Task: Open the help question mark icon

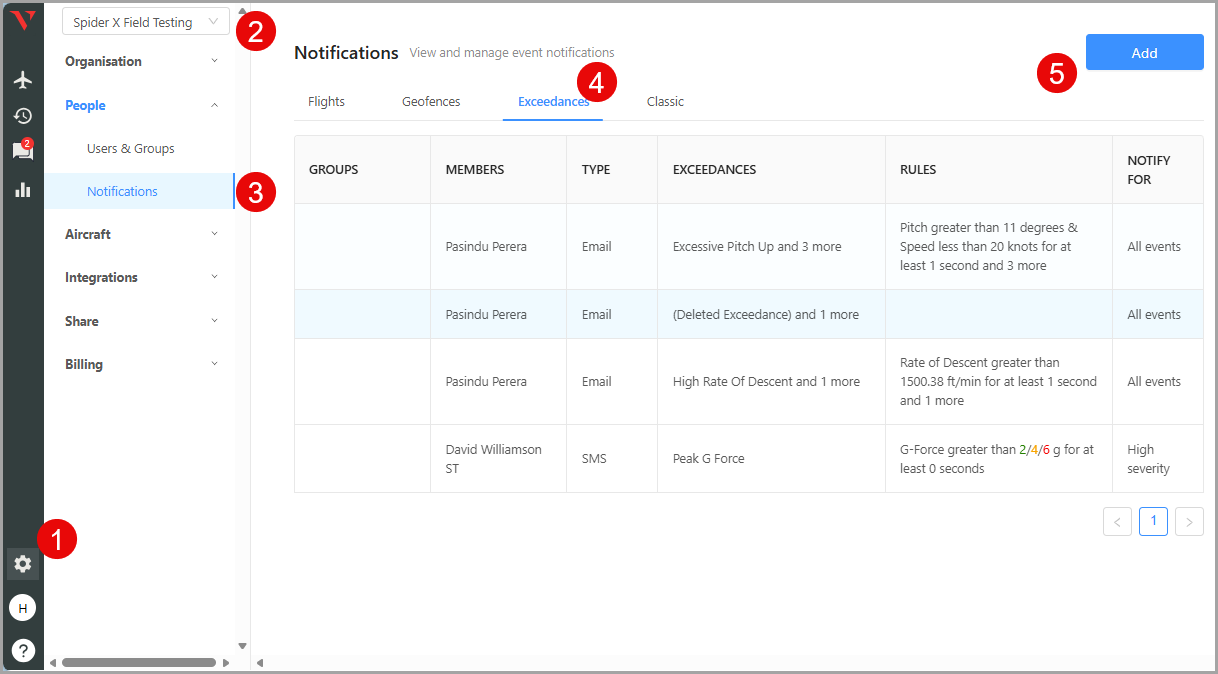Action: (22, 650)
